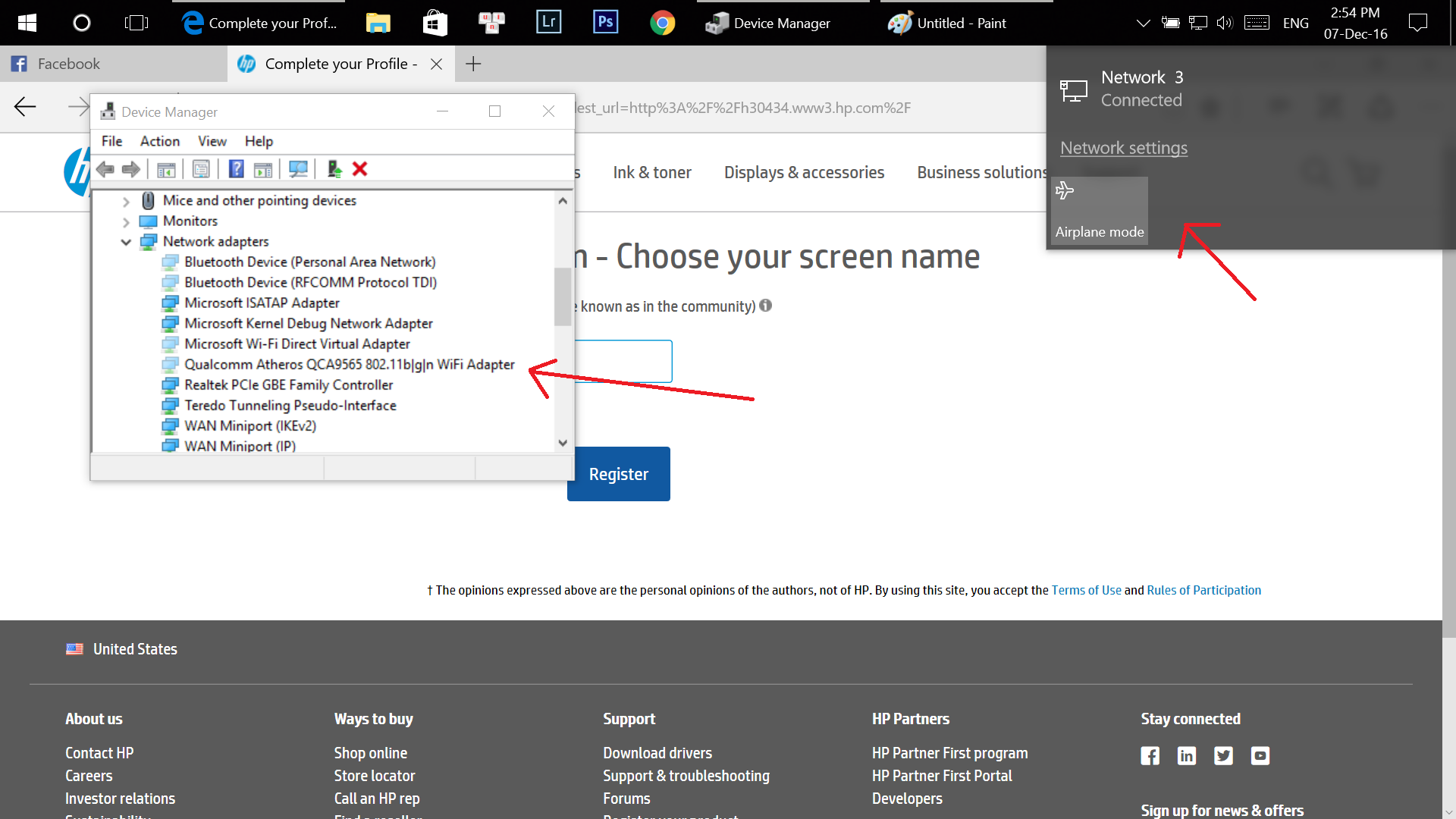Click Device Manager scrollbar down arrow
Image resolution: width=1456 pixels, height=819 pixels.
point(563,443)
